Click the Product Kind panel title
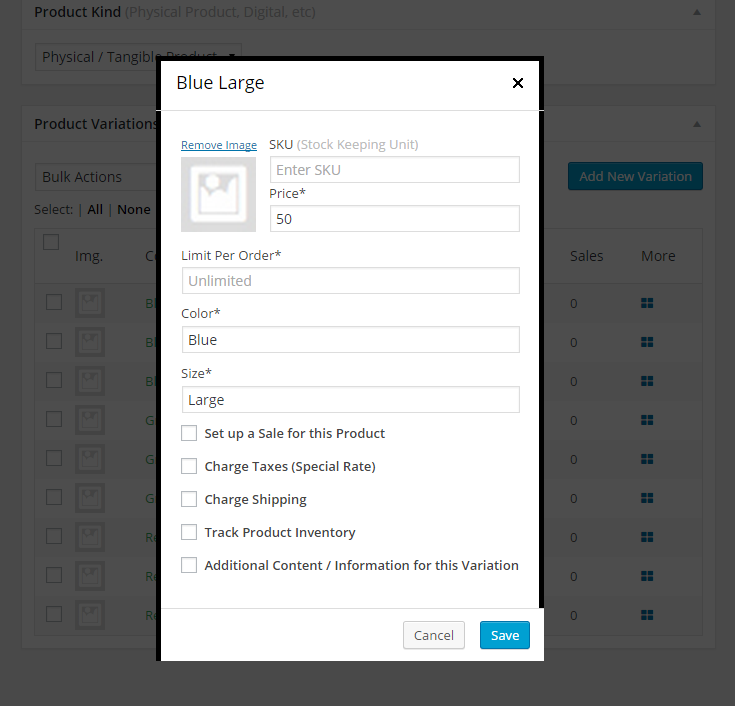Screen dimensions: 735x706 78,12
